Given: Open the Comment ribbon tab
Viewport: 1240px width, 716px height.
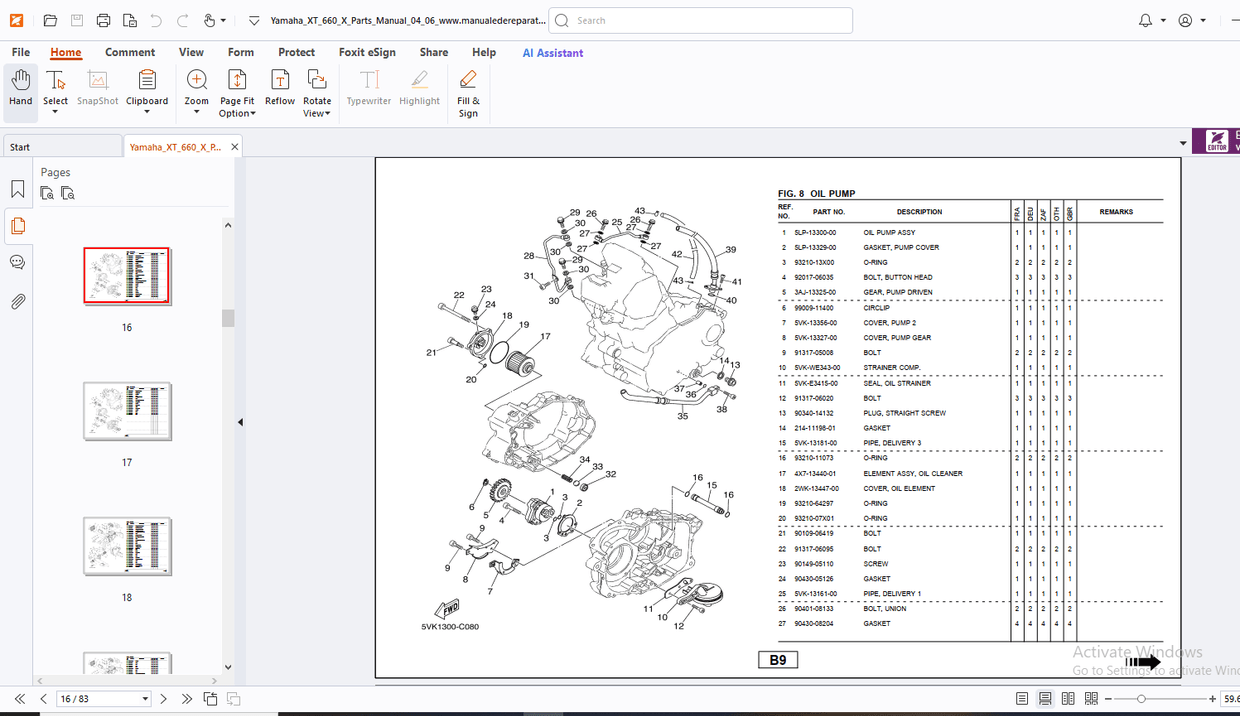Looking at the screenshot, I should [x=130, y=52].
